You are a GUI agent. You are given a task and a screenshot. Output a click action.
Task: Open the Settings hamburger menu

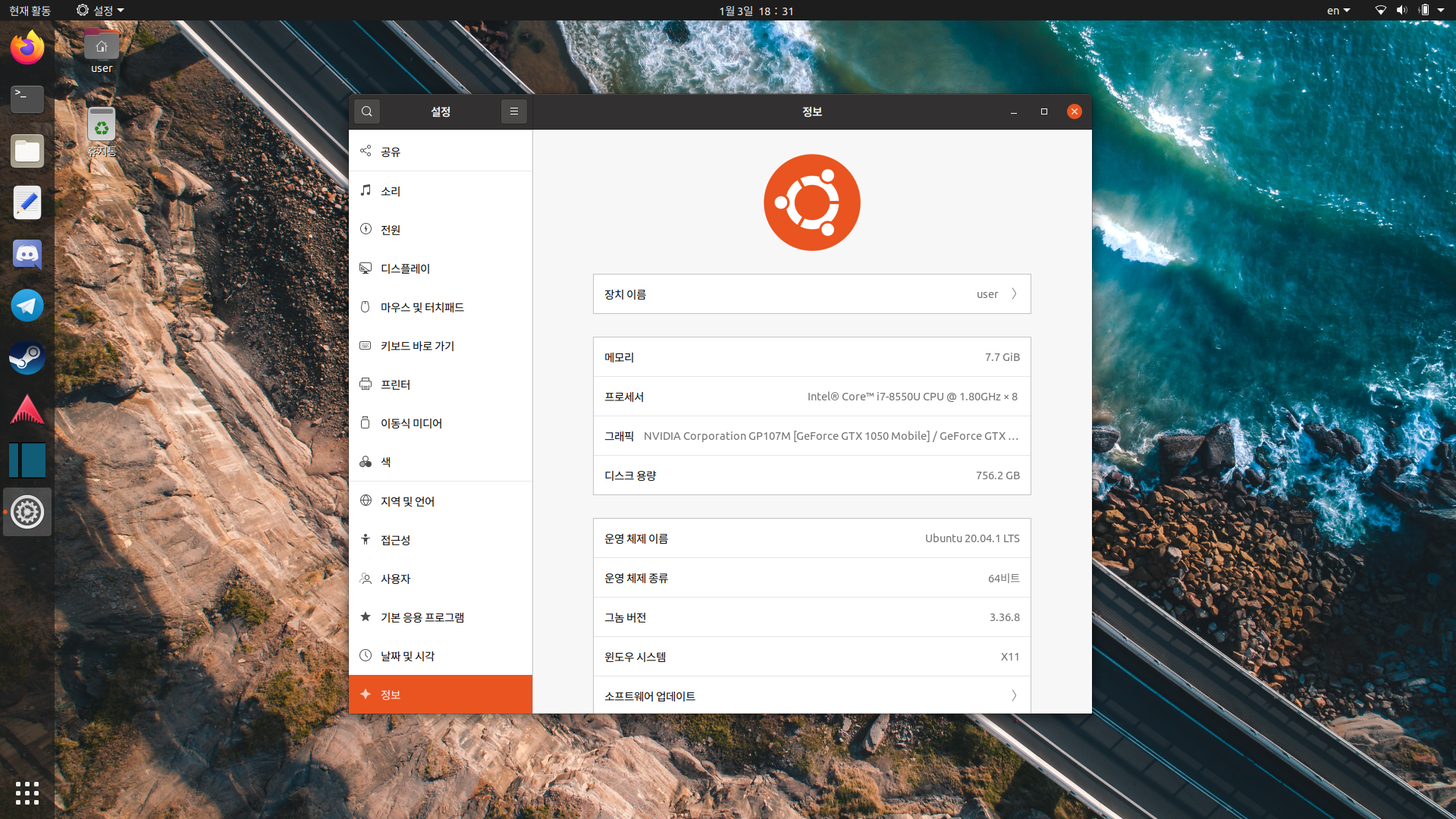(x=514, y=111)
